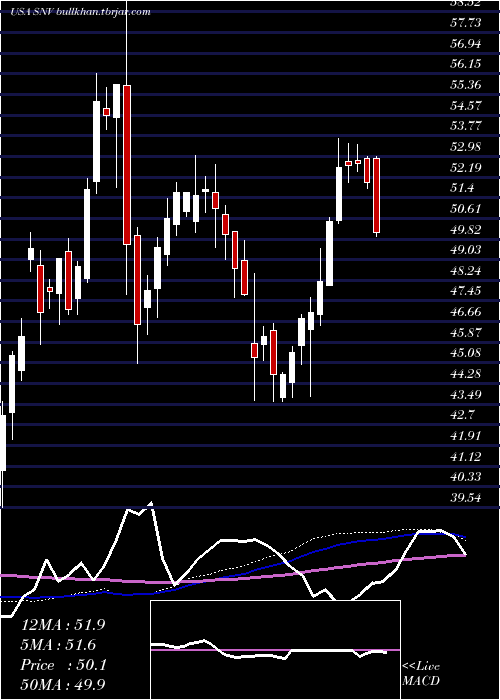Click the last red candle on the right
The image size is (500, 700).
click(x=376, y=196)
